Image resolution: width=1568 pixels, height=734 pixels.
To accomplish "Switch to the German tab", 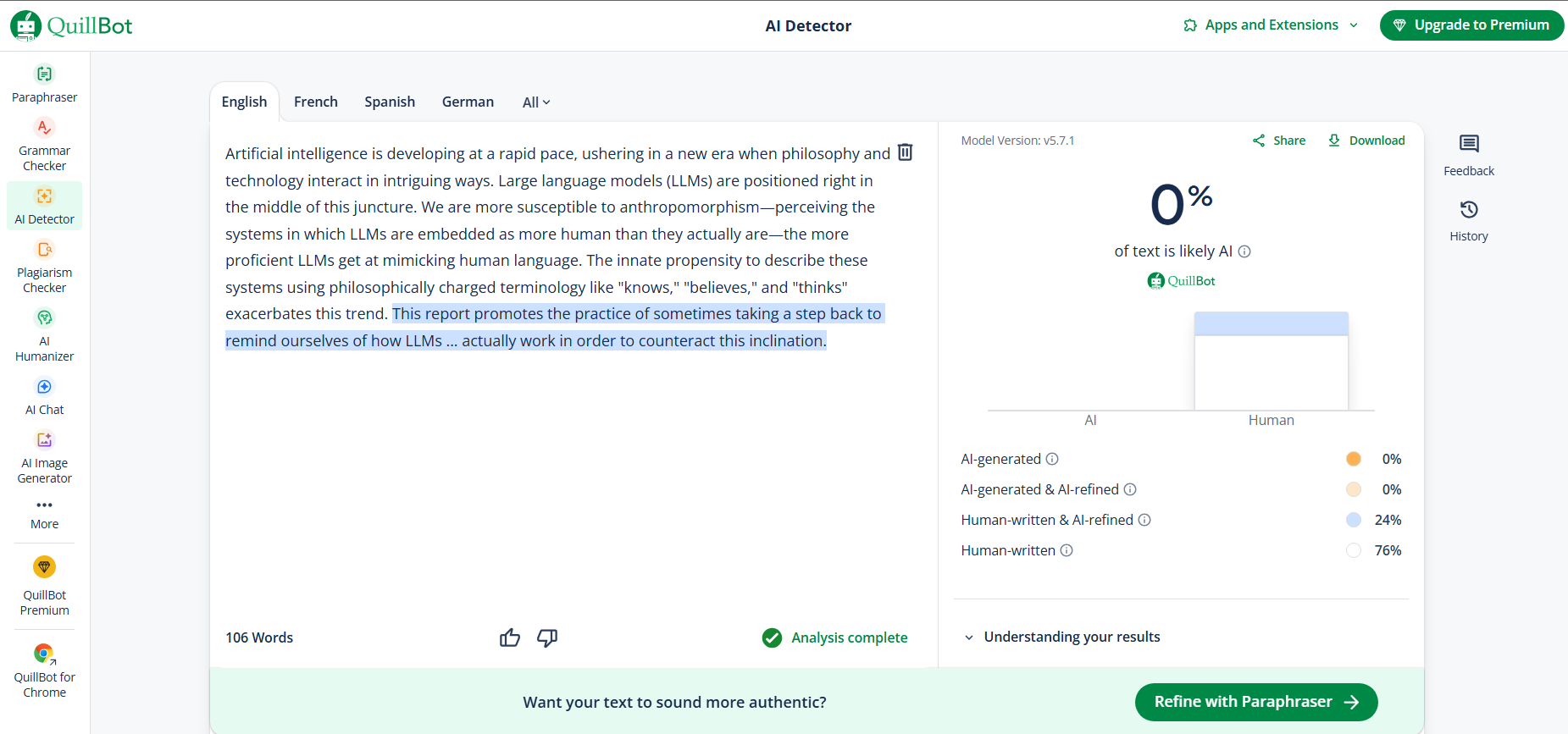I will (x=468, y=102).
